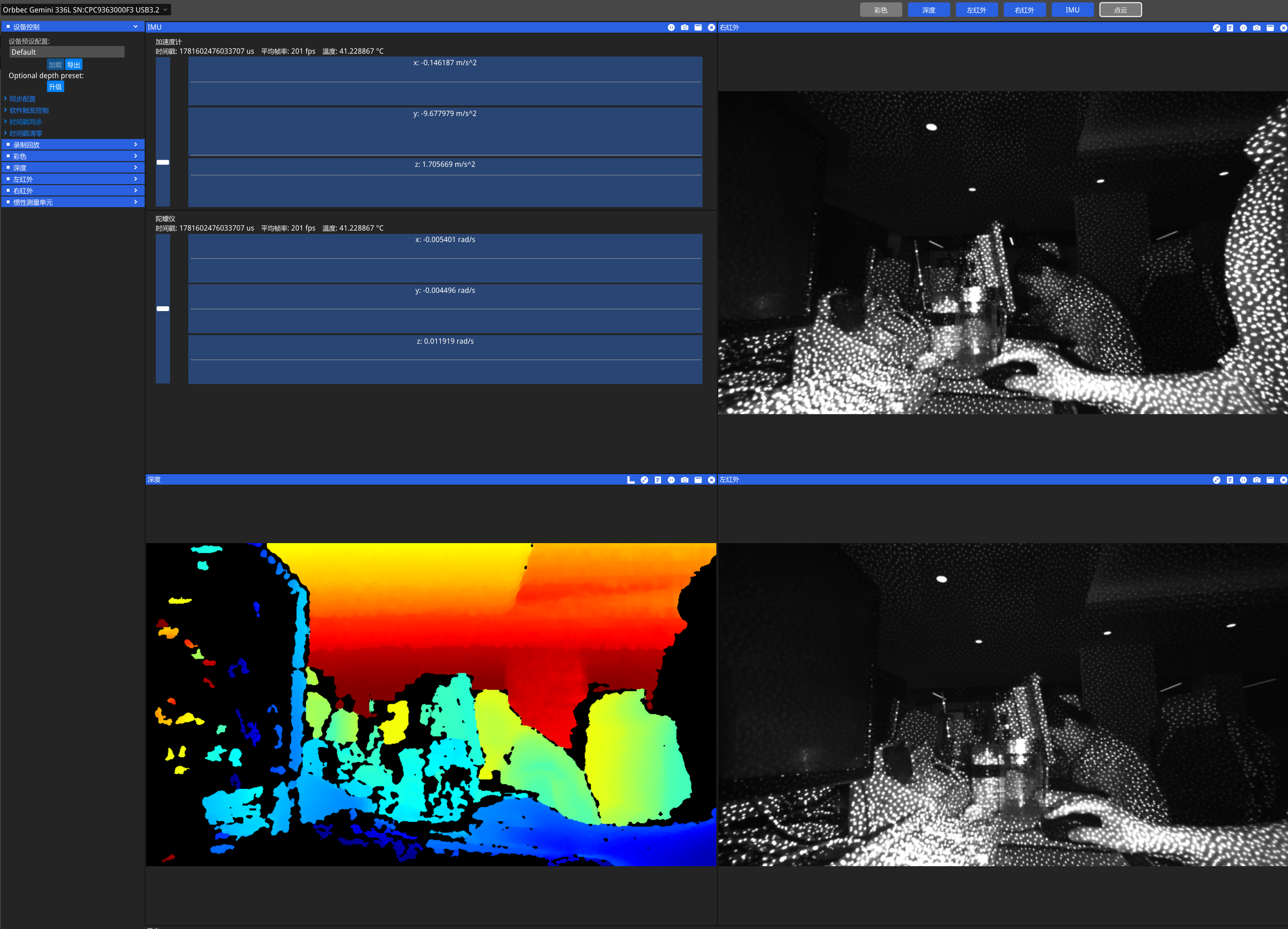Expand the 右红外 sidebar section

(x=73, y=191)
